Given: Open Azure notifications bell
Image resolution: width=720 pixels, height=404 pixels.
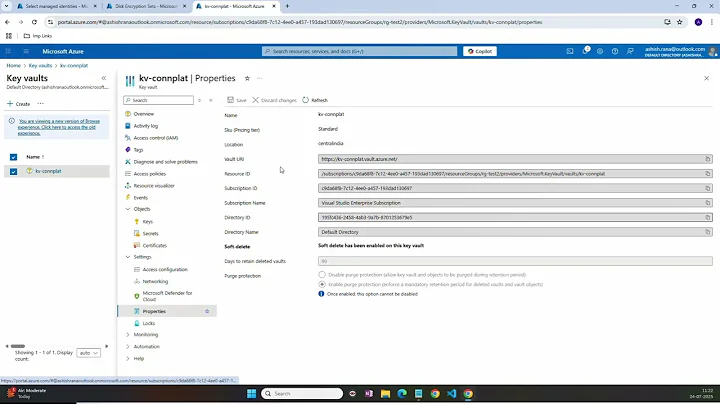Looking at the screenshot, I should coord(585,51).
